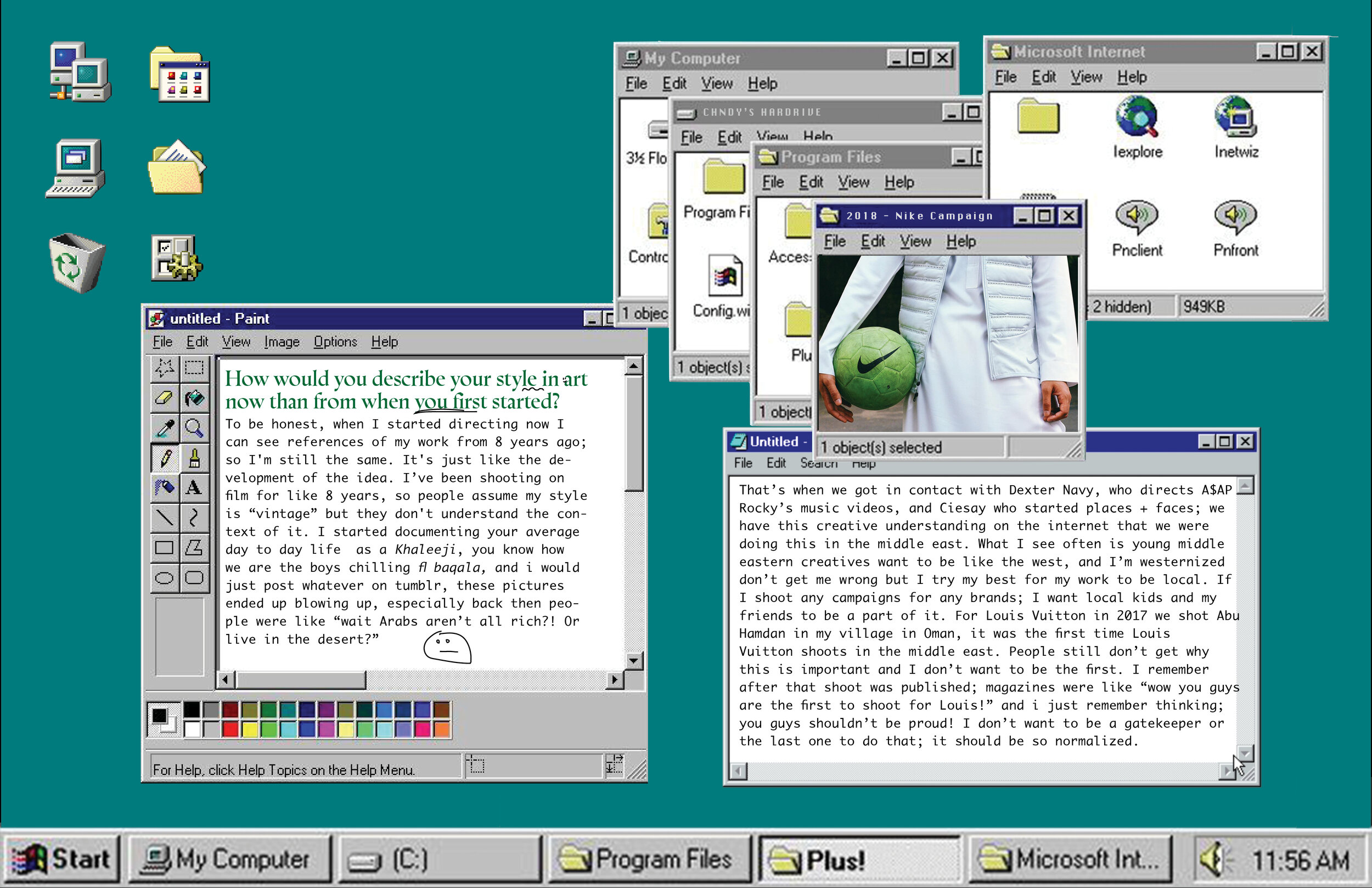This screenshot has width=1372, height=888.
Task: Open the Iexplore icon in Microsoft Internet window
Action: tap(1137, 127)
